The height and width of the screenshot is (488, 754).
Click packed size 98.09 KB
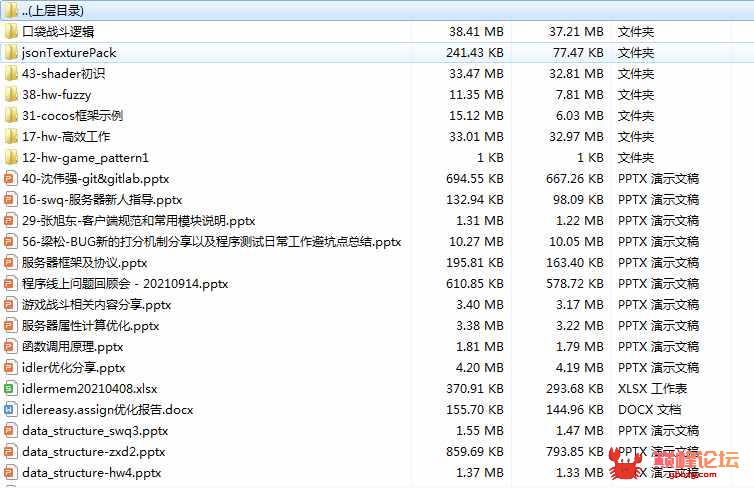click(x=578, y=200)
